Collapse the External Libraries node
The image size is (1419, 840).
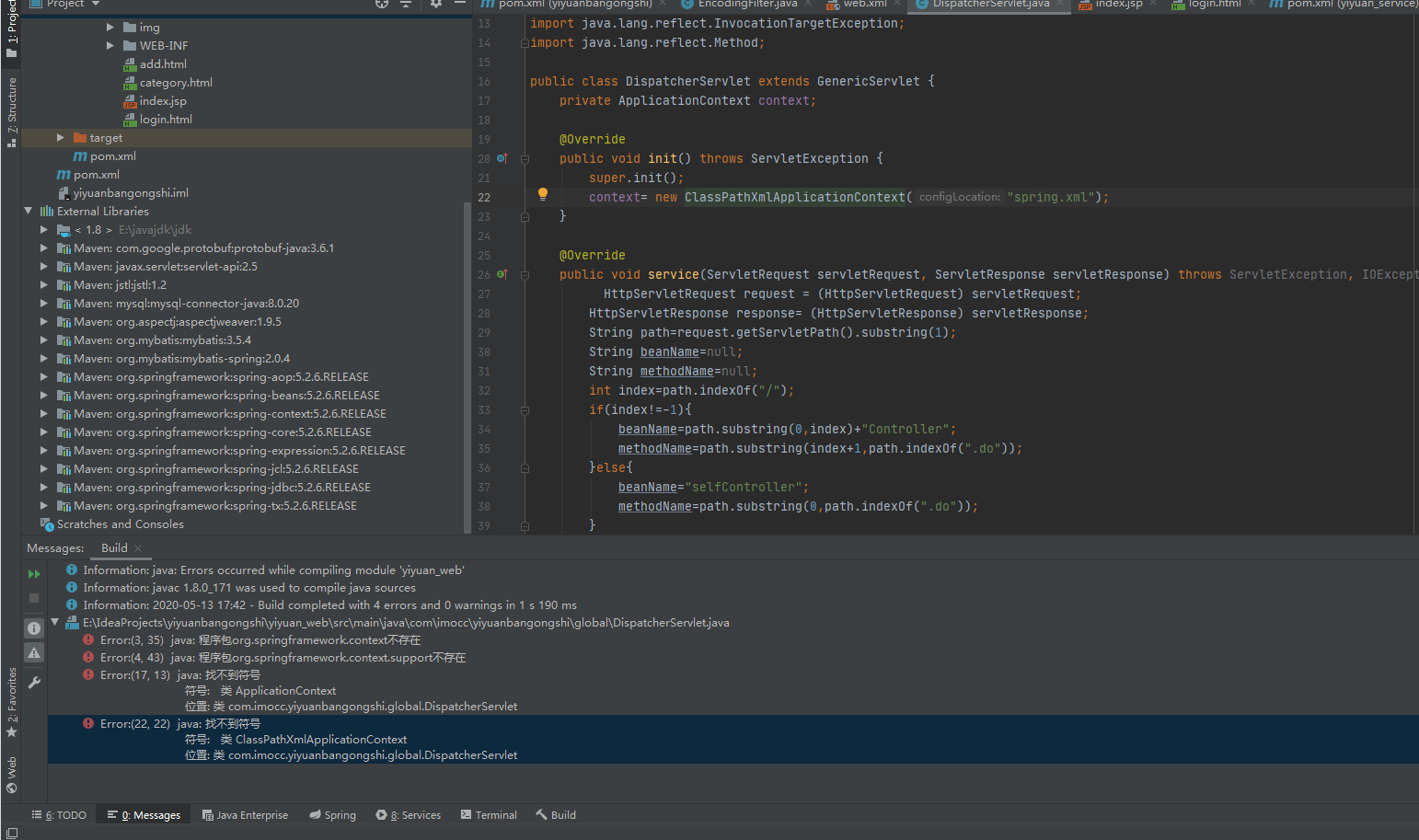(29, 212)
